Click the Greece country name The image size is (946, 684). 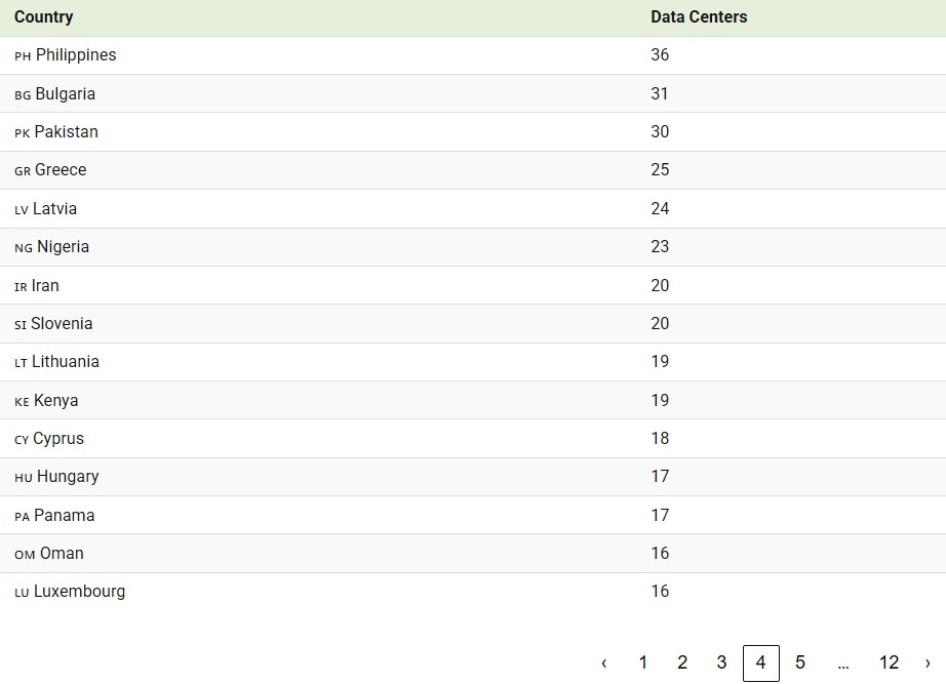60,170
